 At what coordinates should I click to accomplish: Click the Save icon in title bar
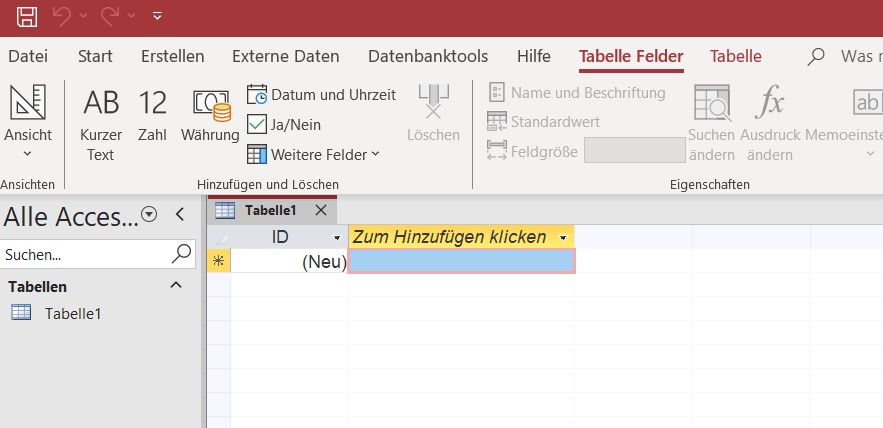(26, 17)
